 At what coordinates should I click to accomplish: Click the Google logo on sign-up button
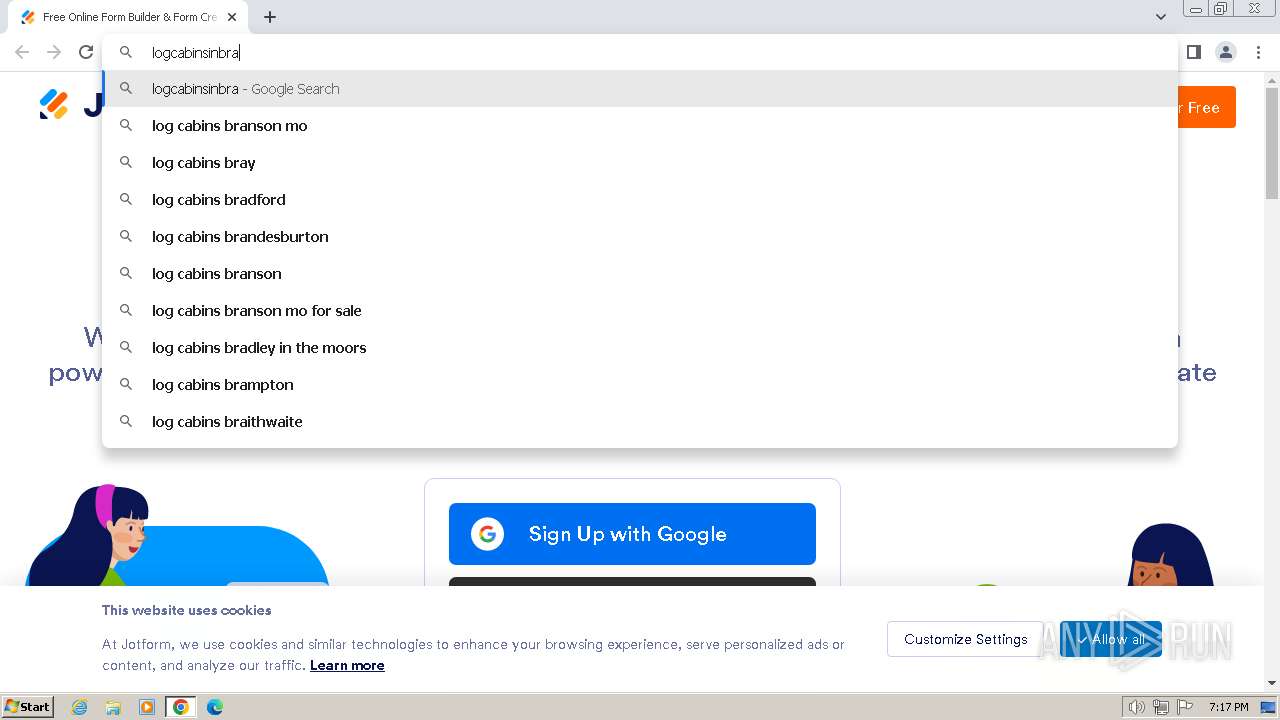click(x=487, y=534)
